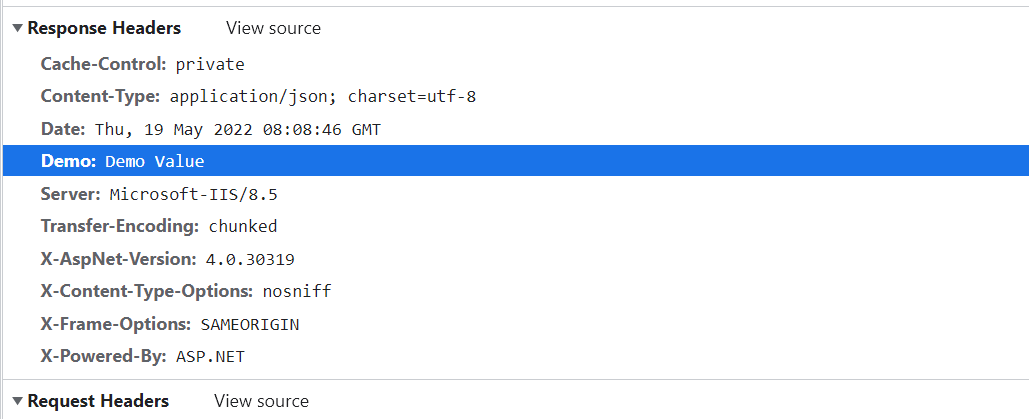The height and width of the screenshot is (419, 1029).
Task: Select the Cache-Control header row
Action: 516,64
